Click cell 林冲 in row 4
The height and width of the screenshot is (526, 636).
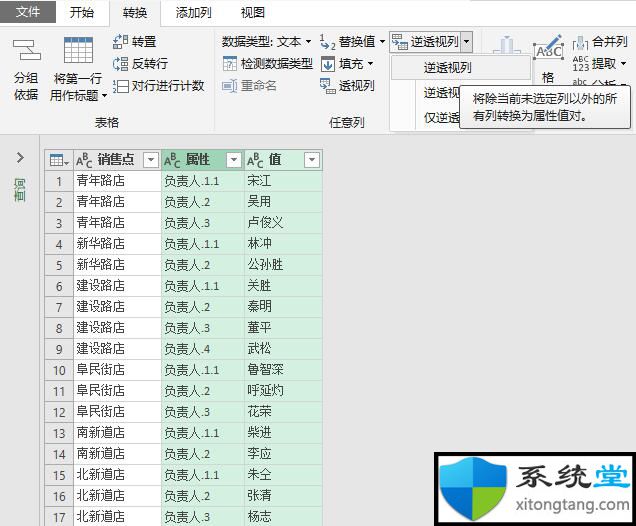point(283,244)
